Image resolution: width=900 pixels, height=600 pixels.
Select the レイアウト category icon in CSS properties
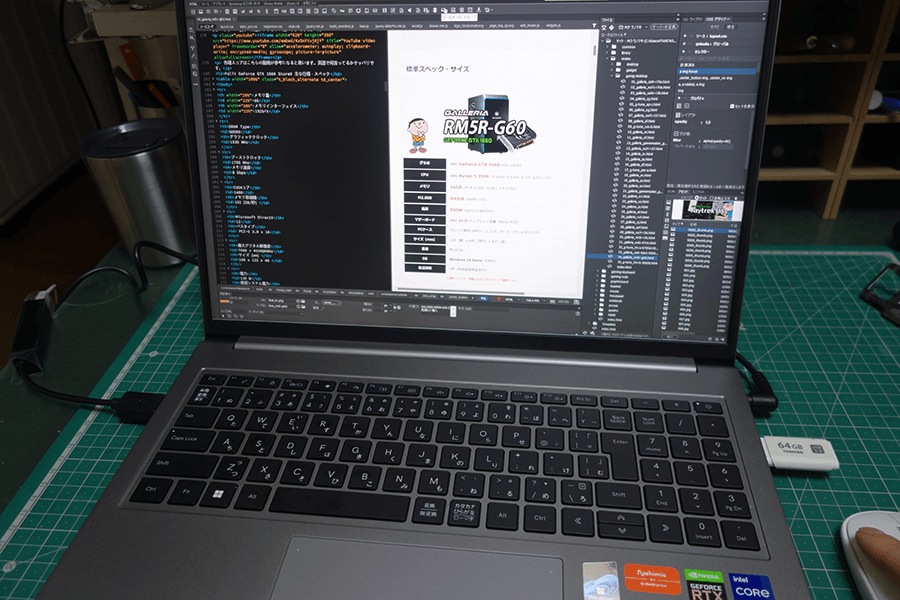pos(678,106)
